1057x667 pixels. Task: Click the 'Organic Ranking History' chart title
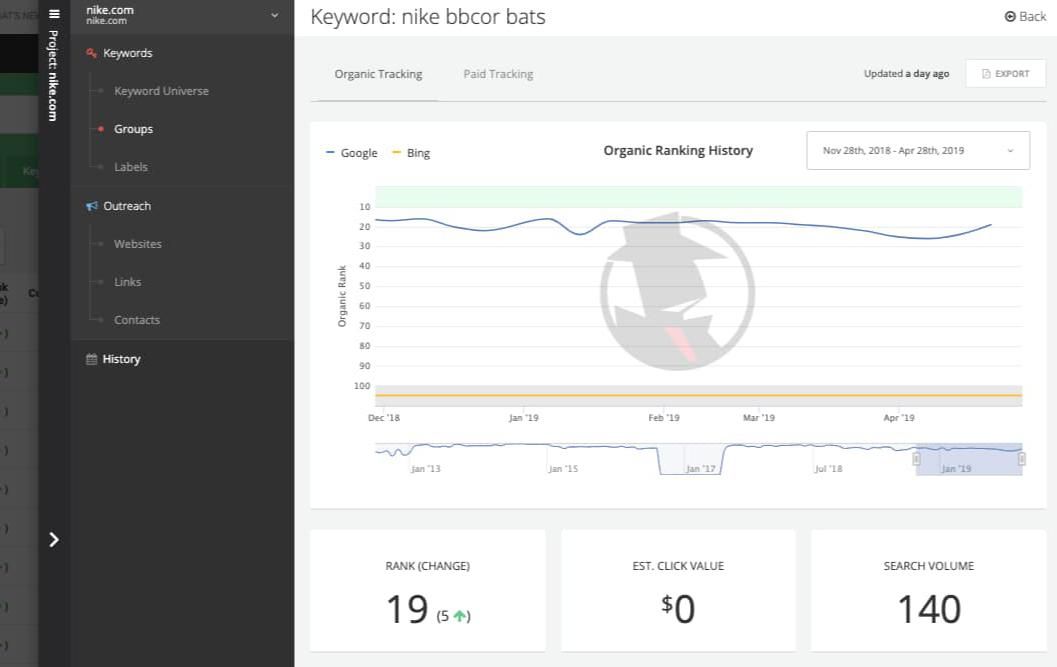[678, 150]
